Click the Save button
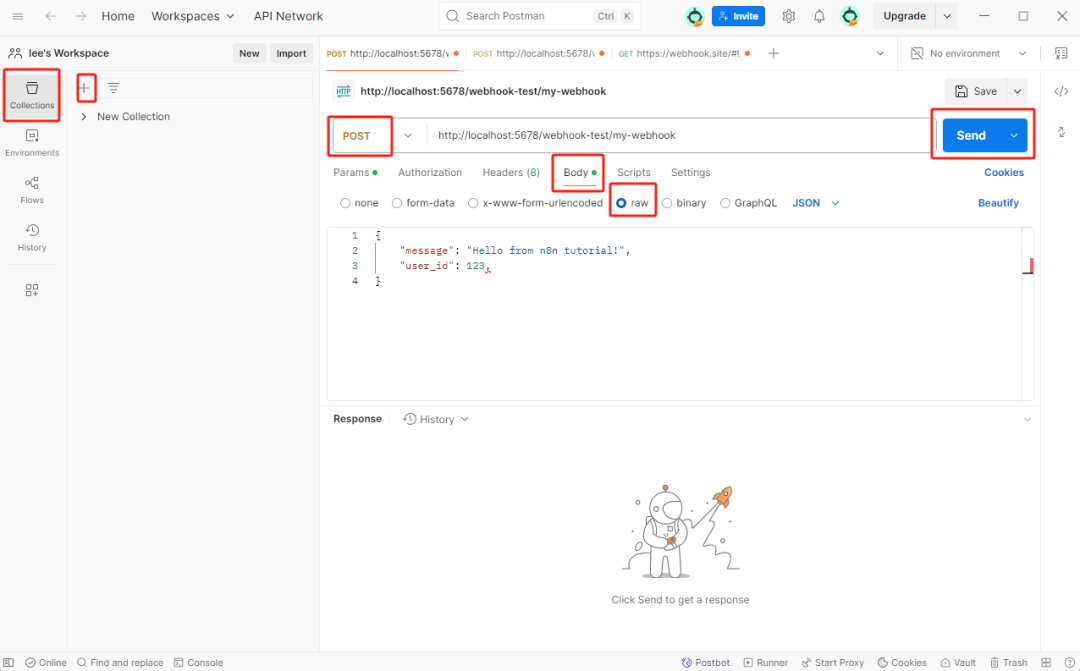Viewport: 1080px width, 671px height. click(x=976, y=91)
